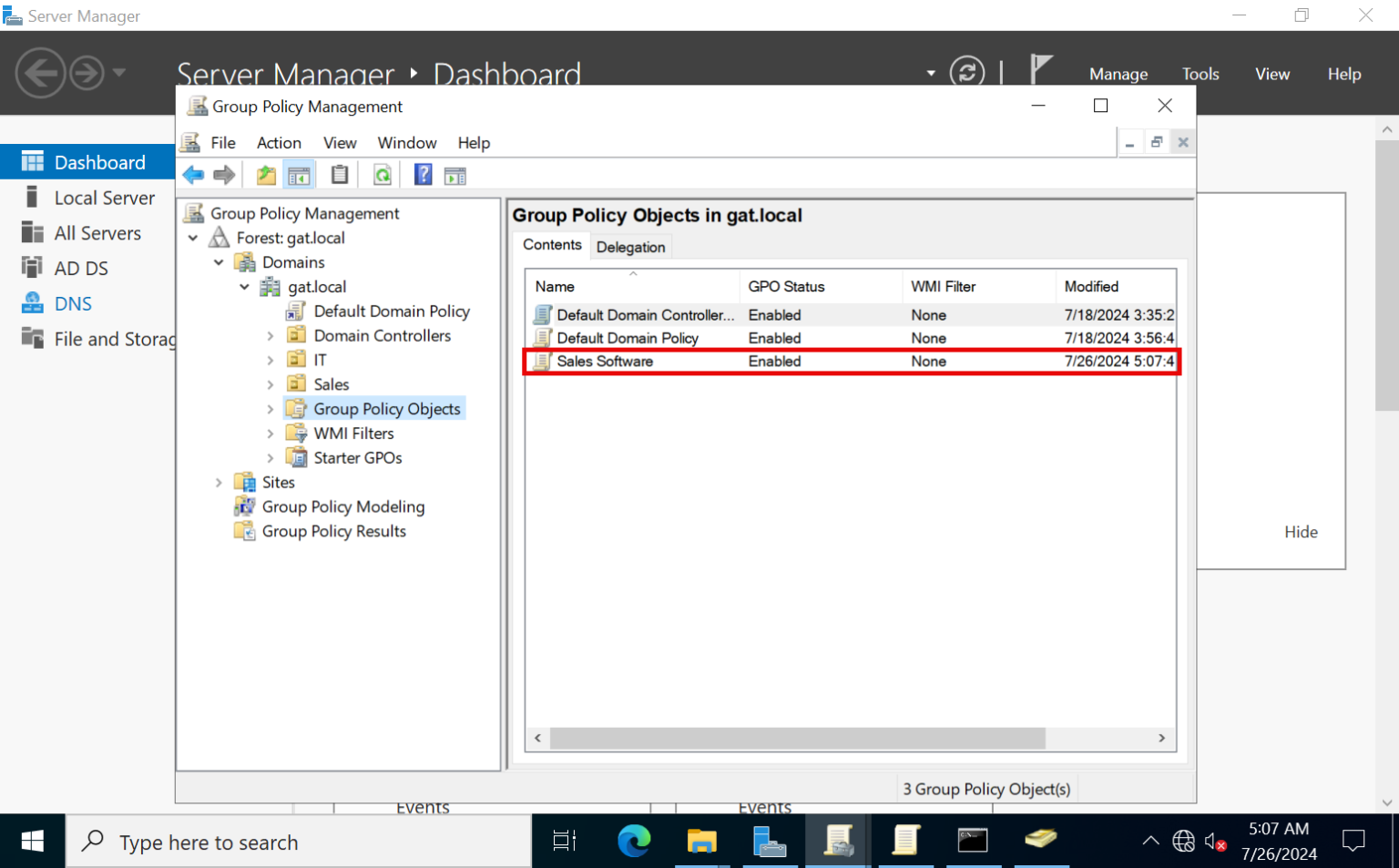Switch to the Delegation tab
Screen dimensions: 1399x868
(630, 246)
